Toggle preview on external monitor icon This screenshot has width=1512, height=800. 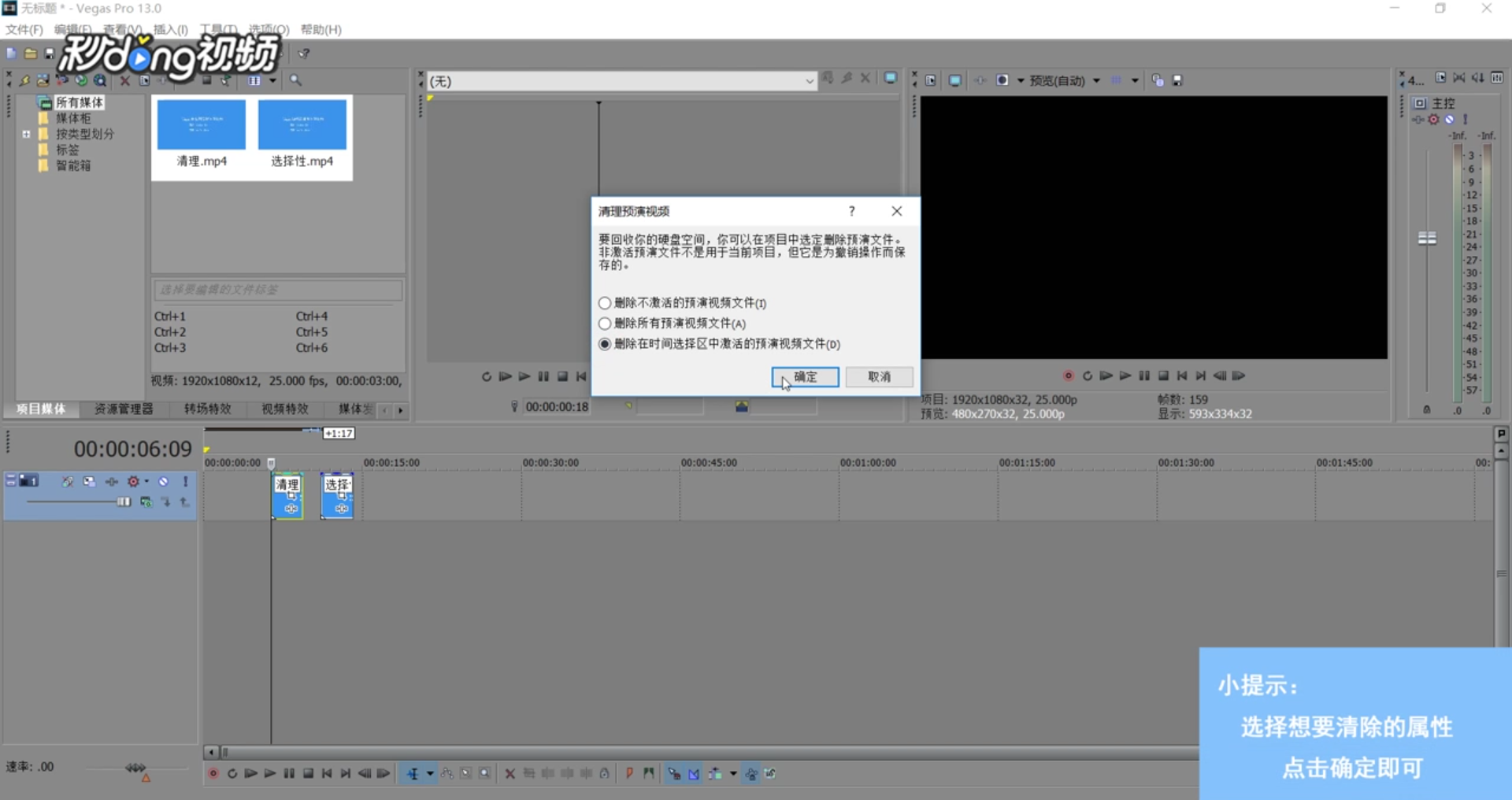(954, 80)
